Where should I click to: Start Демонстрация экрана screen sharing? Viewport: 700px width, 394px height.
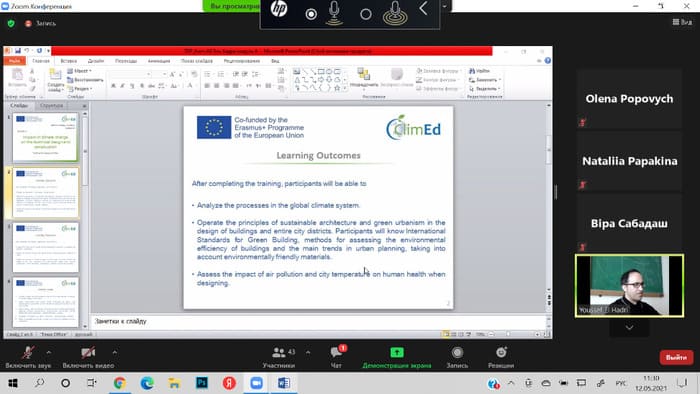pyautogui.click(x=396, y=357)
